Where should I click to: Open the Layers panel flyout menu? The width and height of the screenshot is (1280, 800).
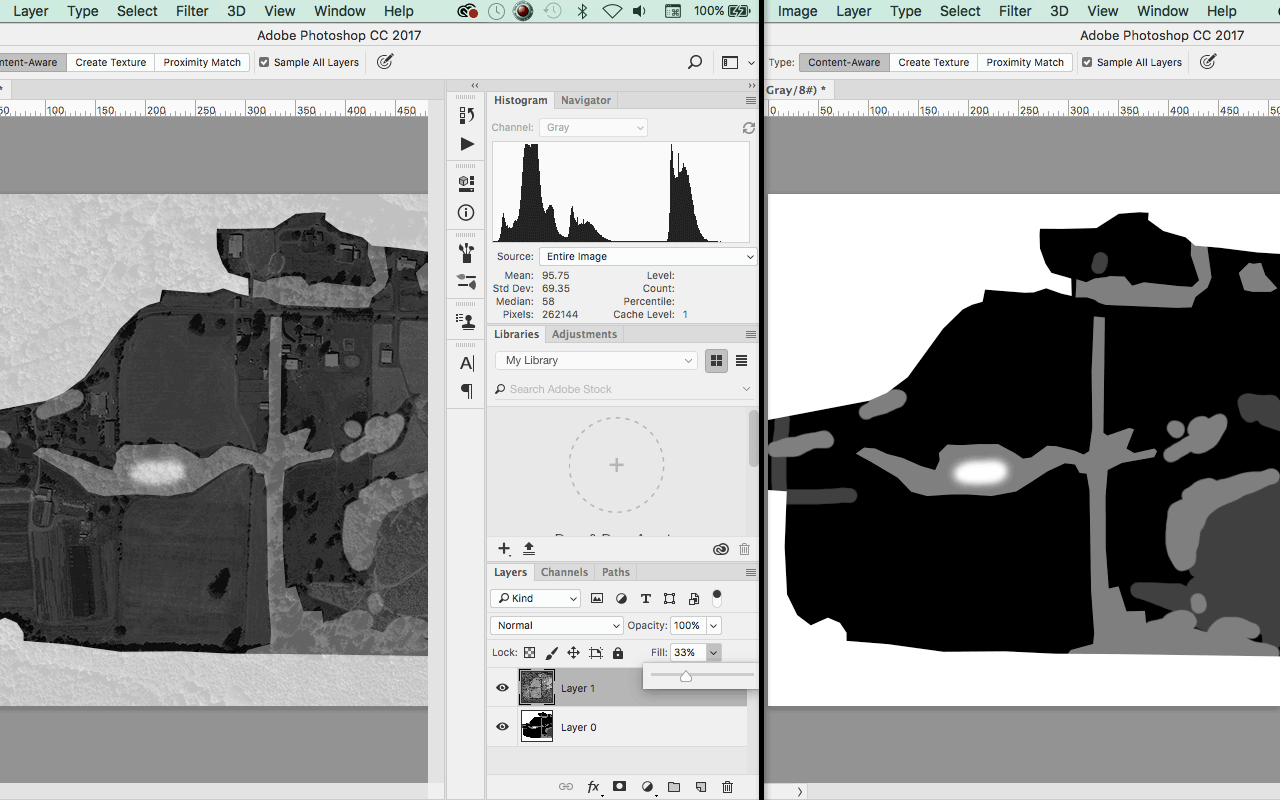pyautogui.click(x=751, y=573)
